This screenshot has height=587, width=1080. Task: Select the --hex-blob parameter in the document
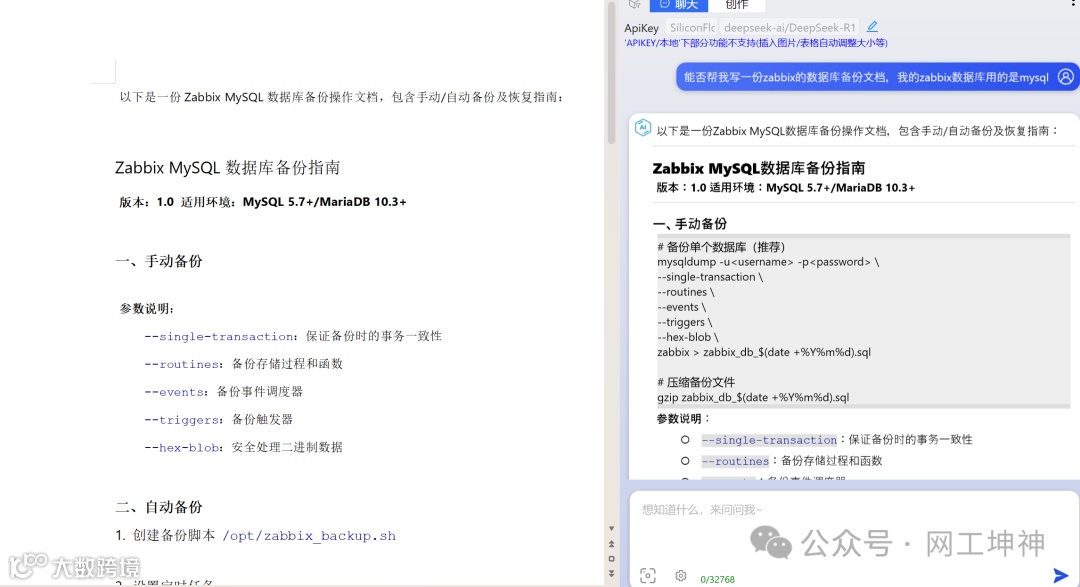click(x=181, y=447)
